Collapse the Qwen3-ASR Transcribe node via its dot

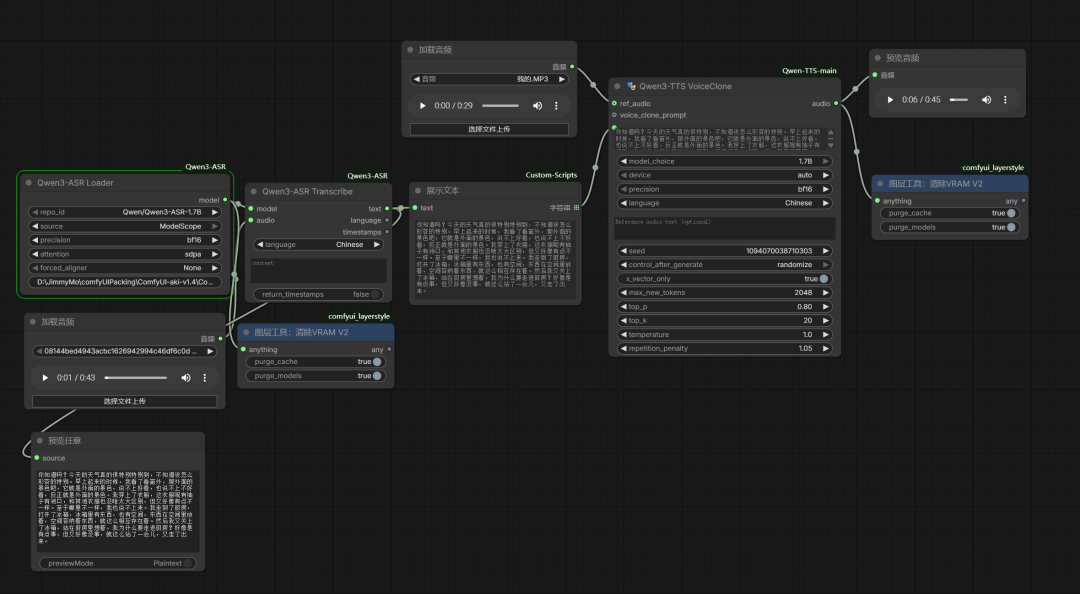pyautogui.click(x=253, y=192)
